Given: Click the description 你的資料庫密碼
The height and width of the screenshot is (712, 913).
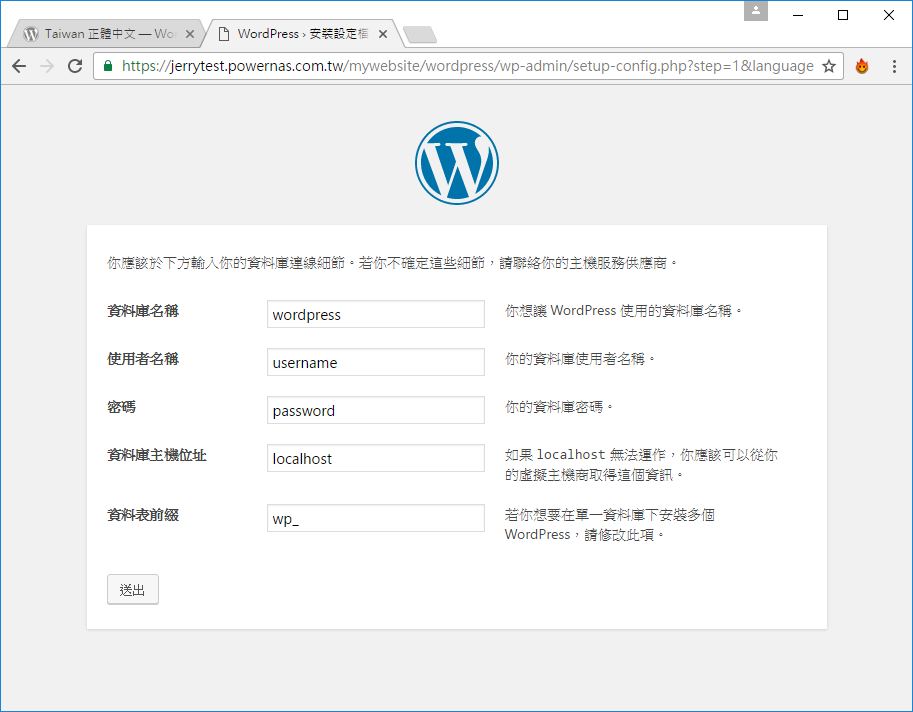Looking at the screenshot, I should click(x=559, y=407).
